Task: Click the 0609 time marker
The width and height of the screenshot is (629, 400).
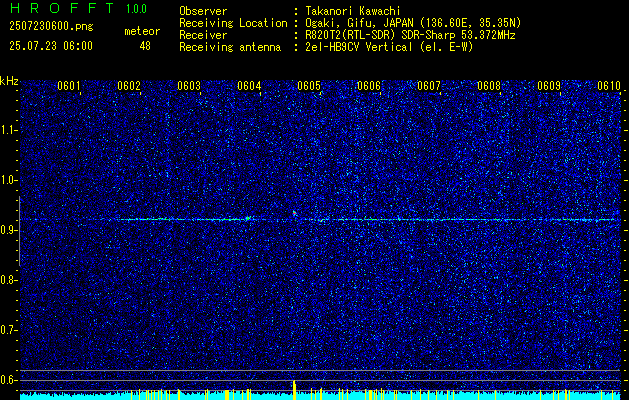Action: tap(549, 86)
